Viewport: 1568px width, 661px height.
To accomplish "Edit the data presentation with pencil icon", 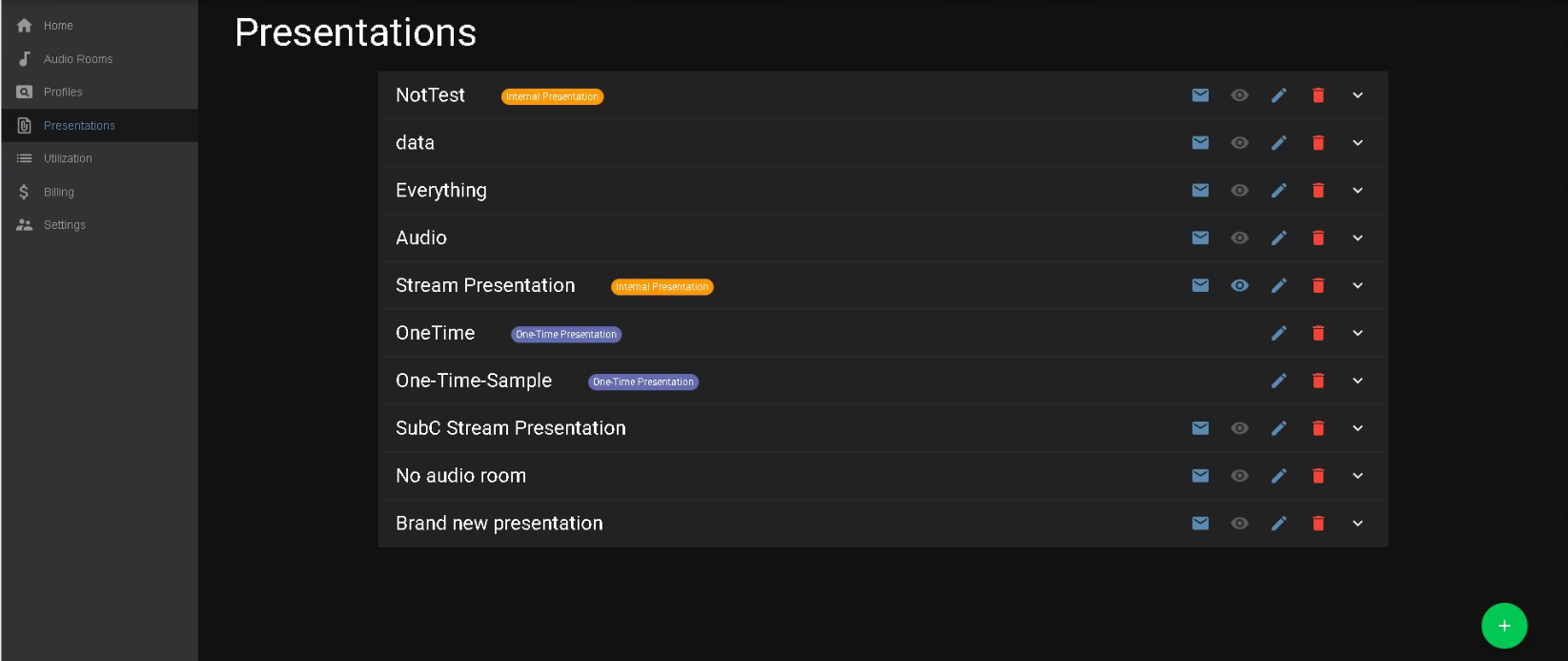I will pos(1279,143).
